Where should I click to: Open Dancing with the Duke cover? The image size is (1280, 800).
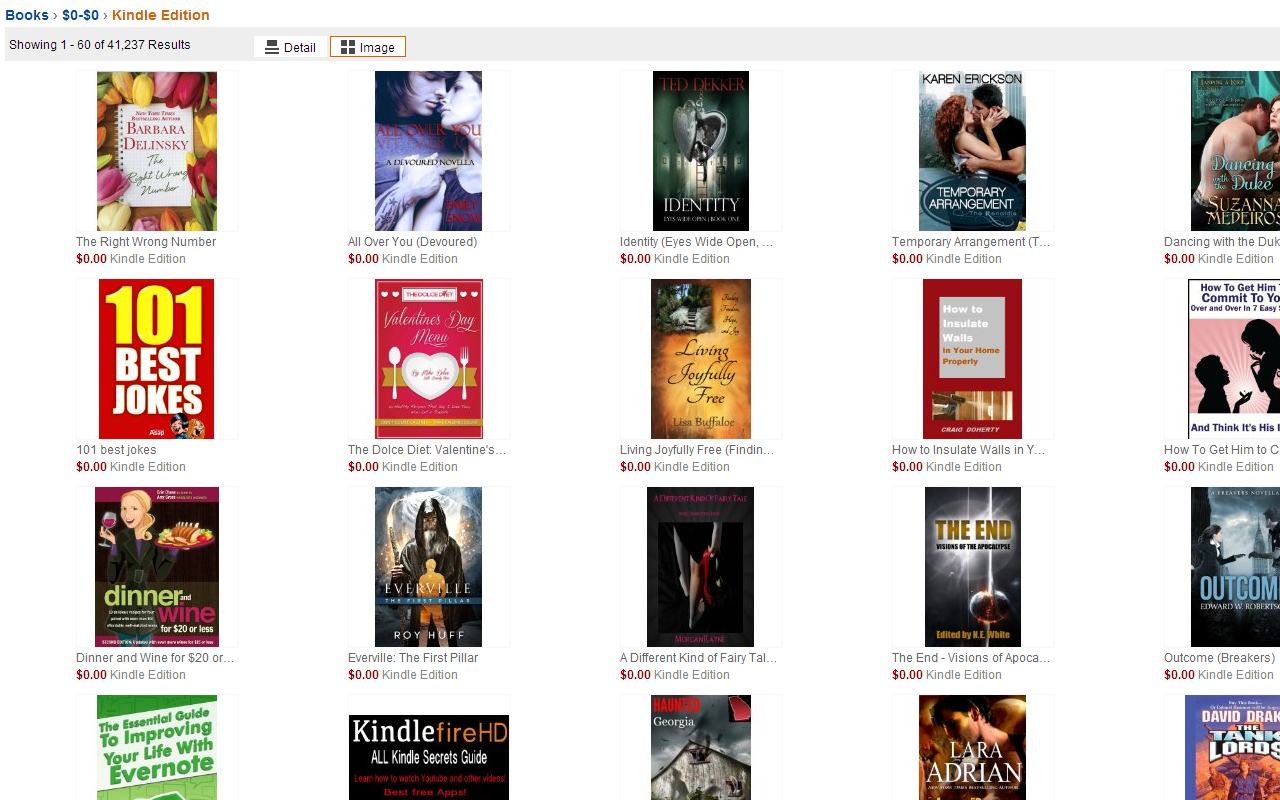tap(1235, 151)
